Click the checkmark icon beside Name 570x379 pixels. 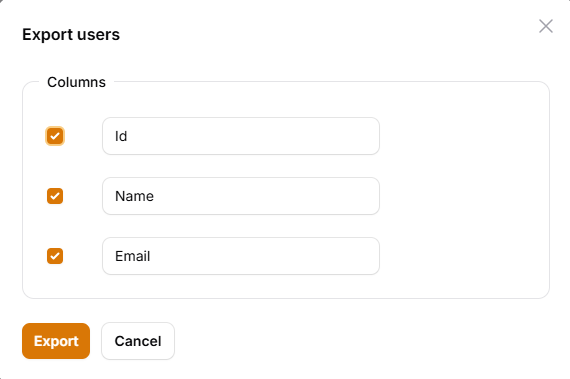click(55, 196)
